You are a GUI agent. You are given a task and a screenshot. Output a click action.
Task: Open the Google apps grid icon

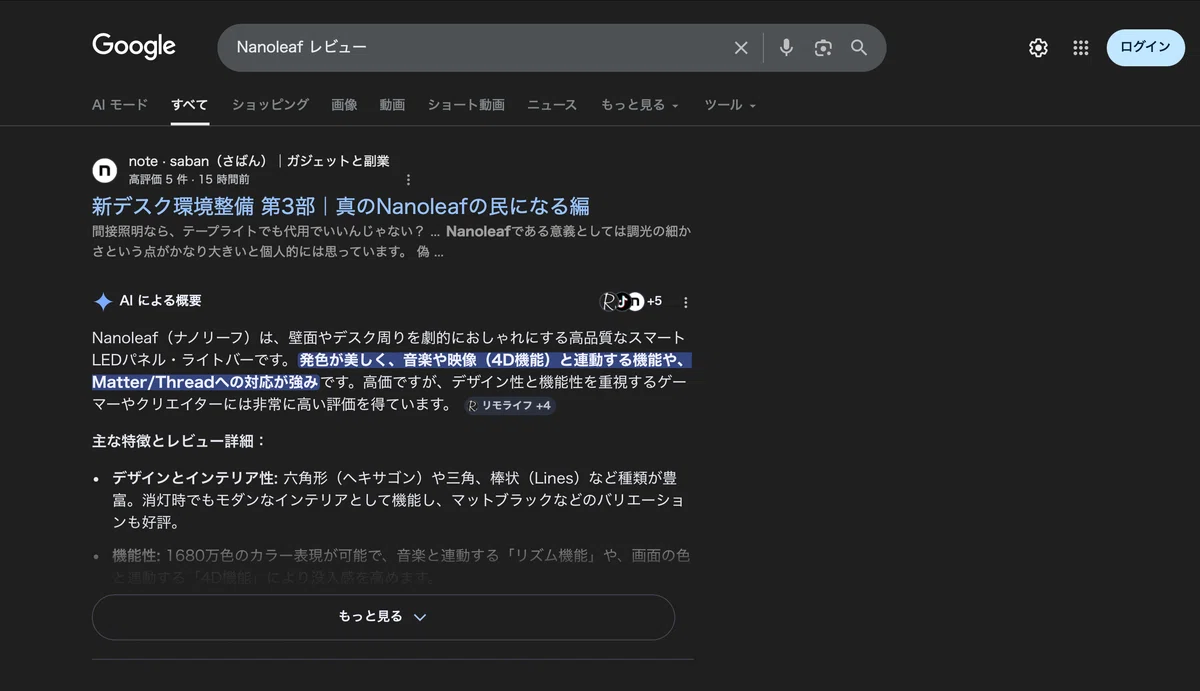coord(1080,48)
